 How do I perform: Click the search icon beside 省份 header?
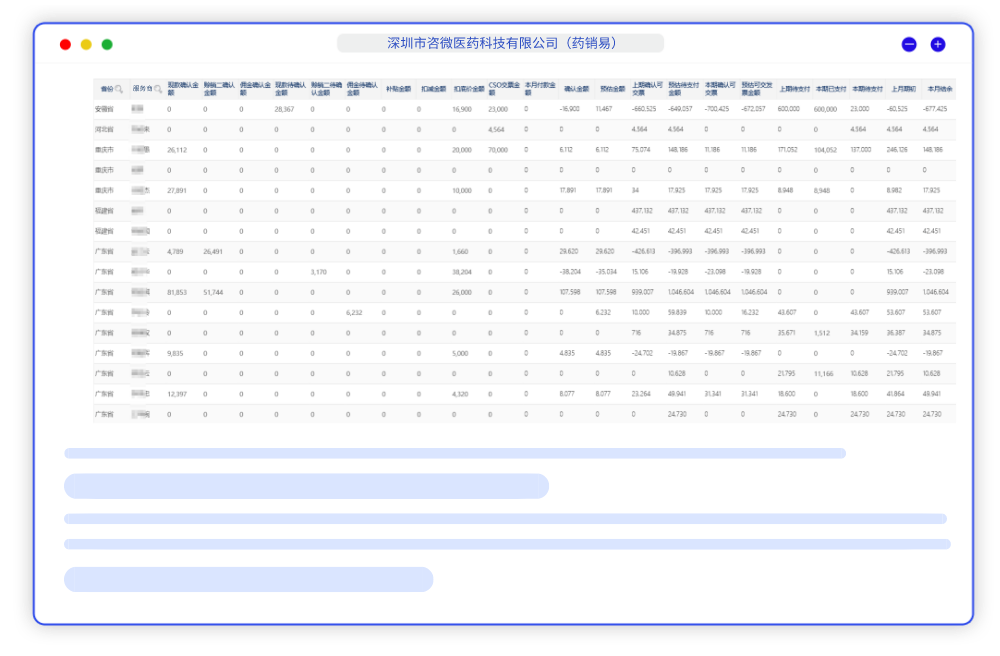119,89
